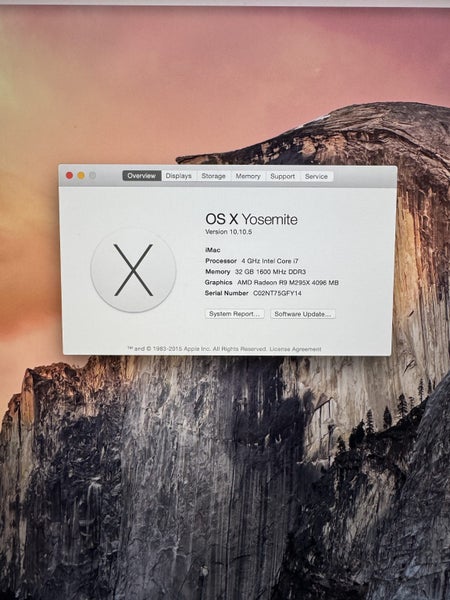Click the OS X Yosemite logo
The height and width of the screenshot is (600, 450).
click(x=133, y=270)
